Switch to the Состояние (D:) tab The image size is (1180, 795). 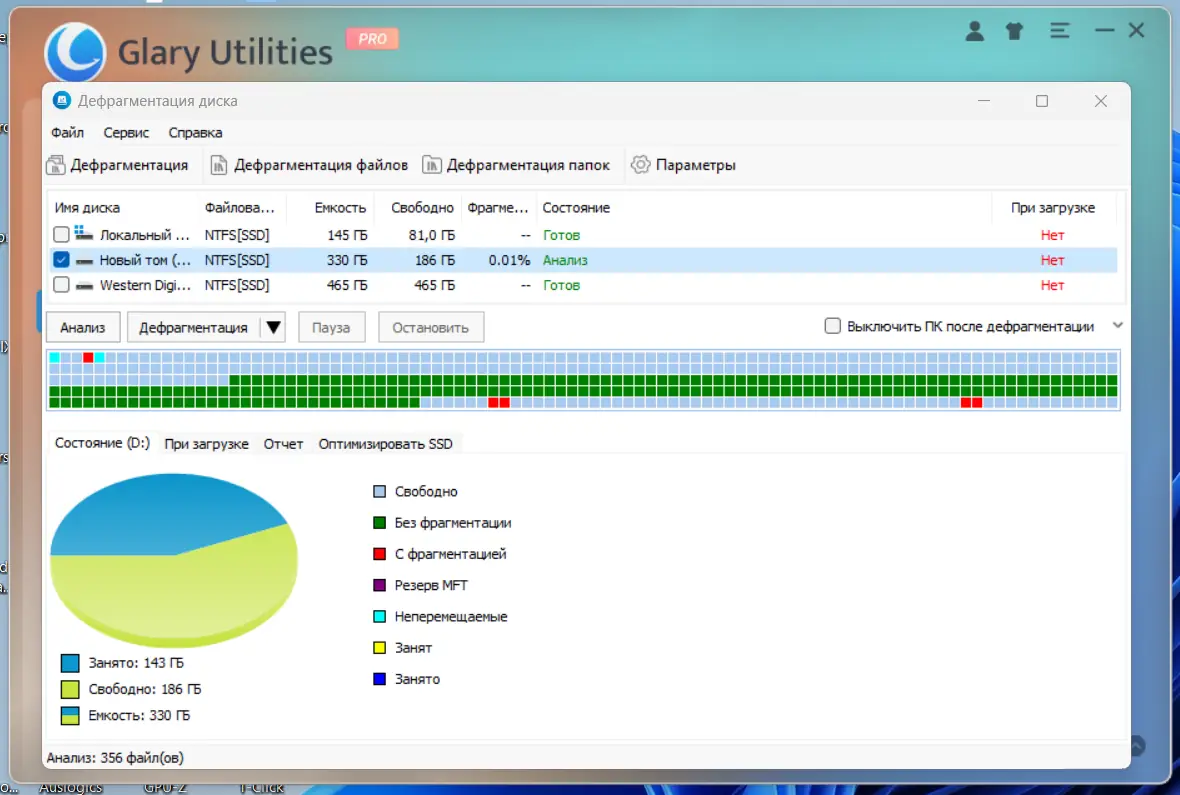[x=102, y=443]
